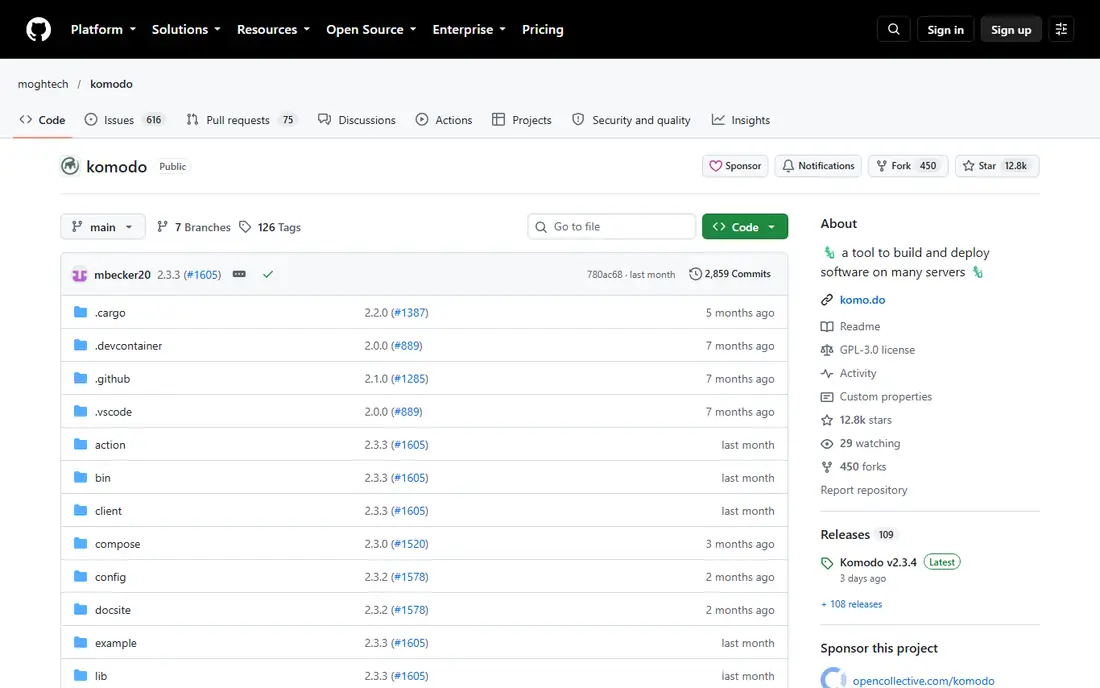View 12.8k stars link

pos(866,419)
